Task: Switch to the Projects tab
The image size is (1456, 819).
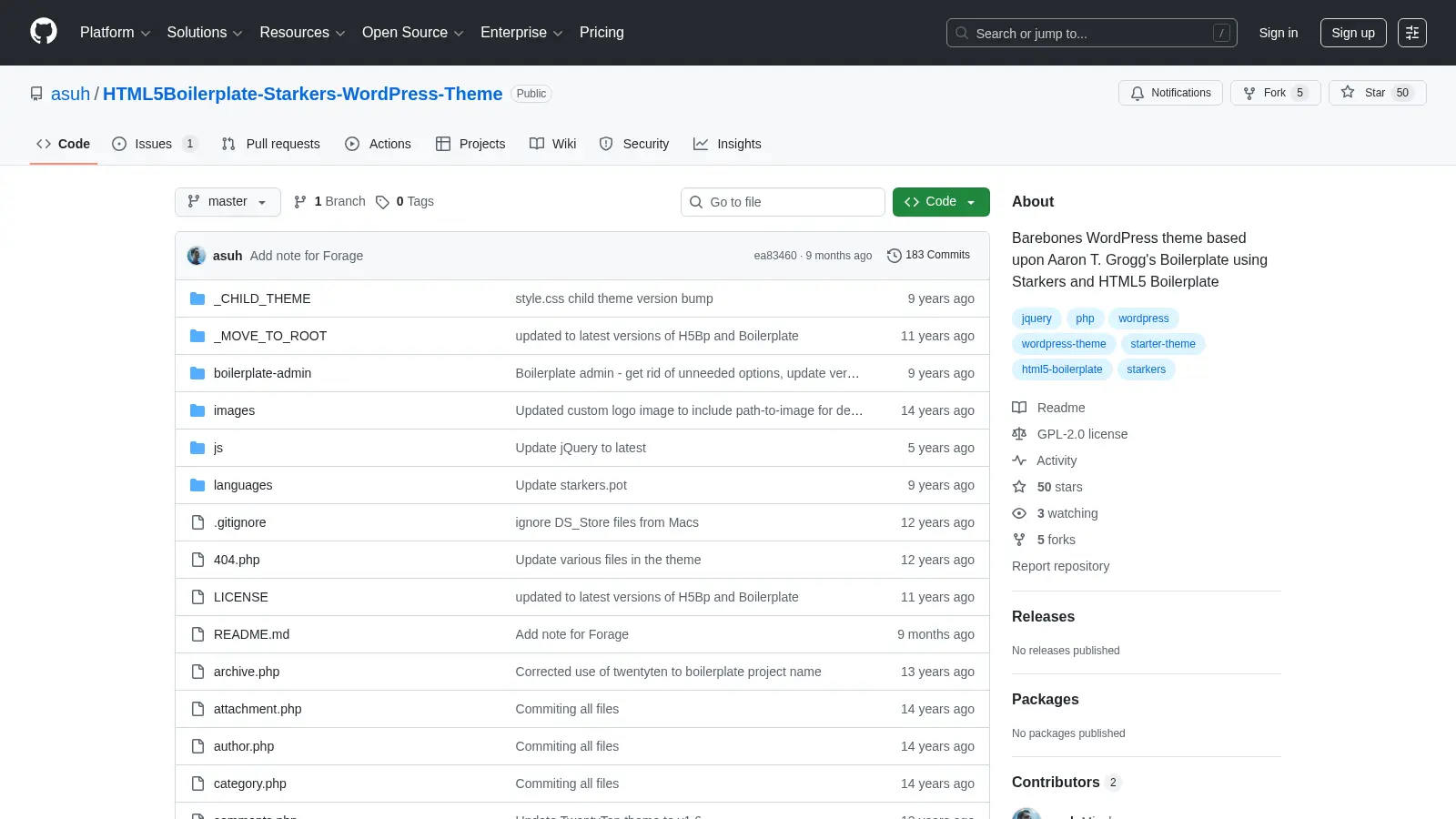Action: (470, 144)
